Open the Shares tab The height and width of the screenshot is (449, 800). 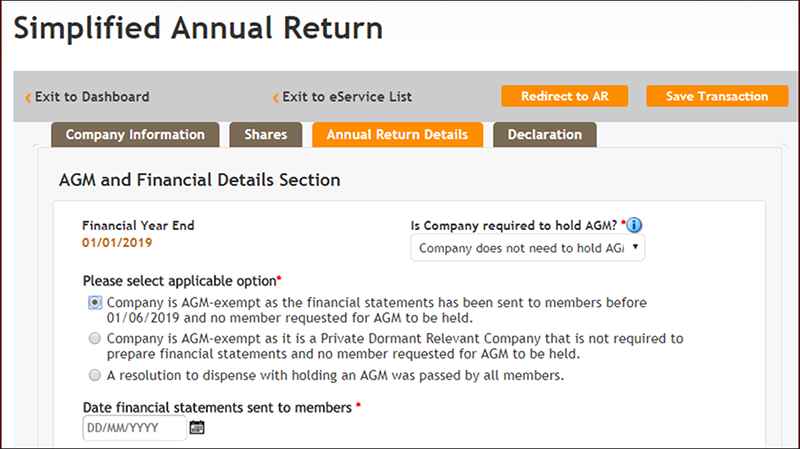tap(265, 135)
